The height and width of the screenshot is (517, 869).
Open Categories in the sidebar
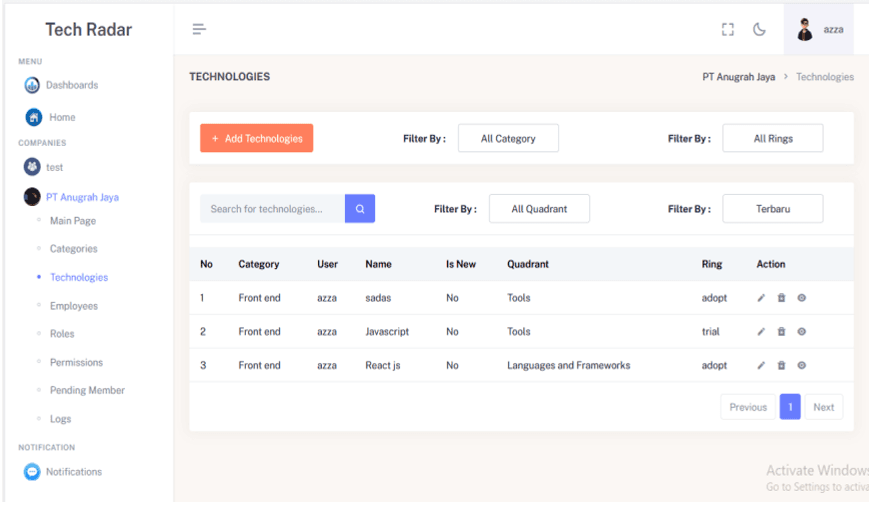(74, 249)
